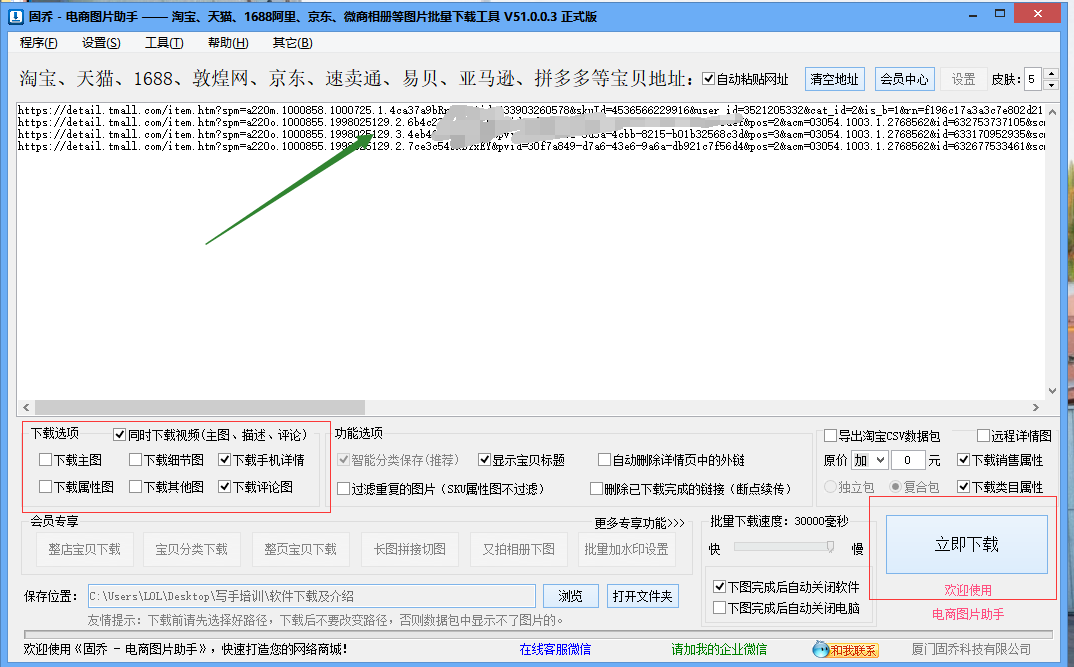Enable 导出淘宝CSV数据包 checkbox
The image size is (1074, 667).
pyautogui.click(x=830, y=435)
